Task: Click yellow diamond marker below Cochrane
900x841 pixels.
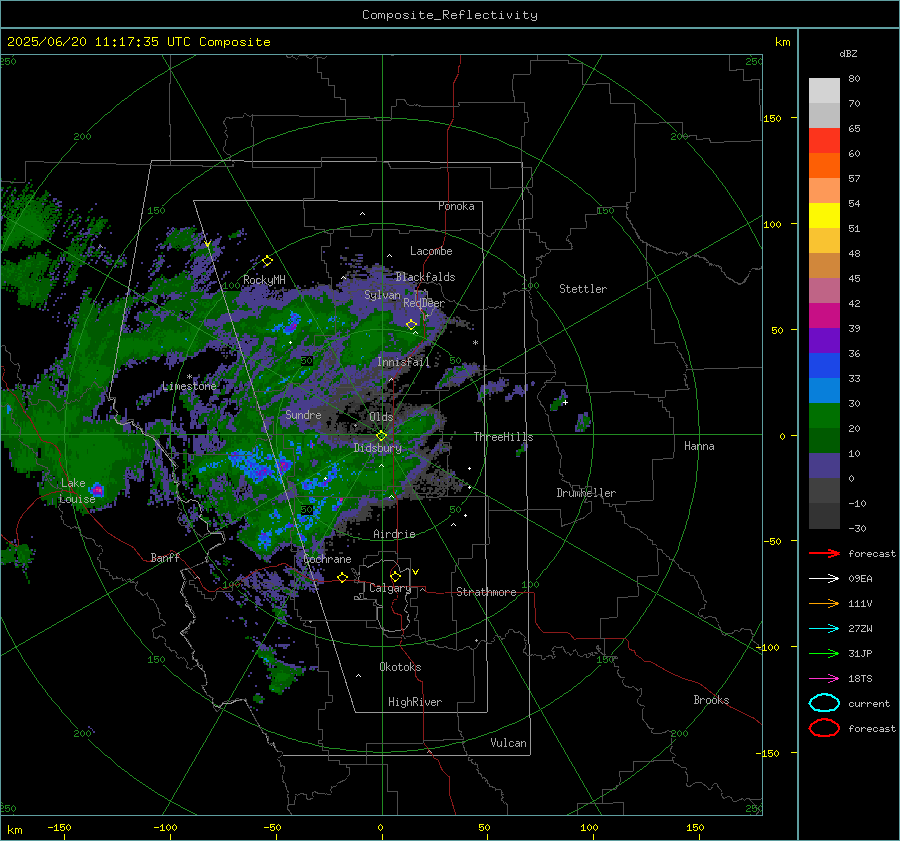Action: tap(343, 577)
